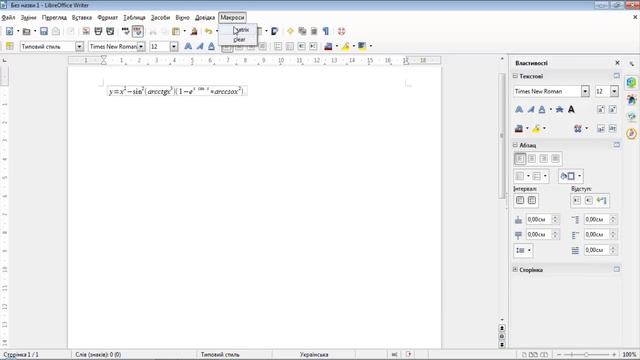Click the sidebar Navigator compass tab icon
This screenshot has height=360, width=640.
(x=631, y=133)
